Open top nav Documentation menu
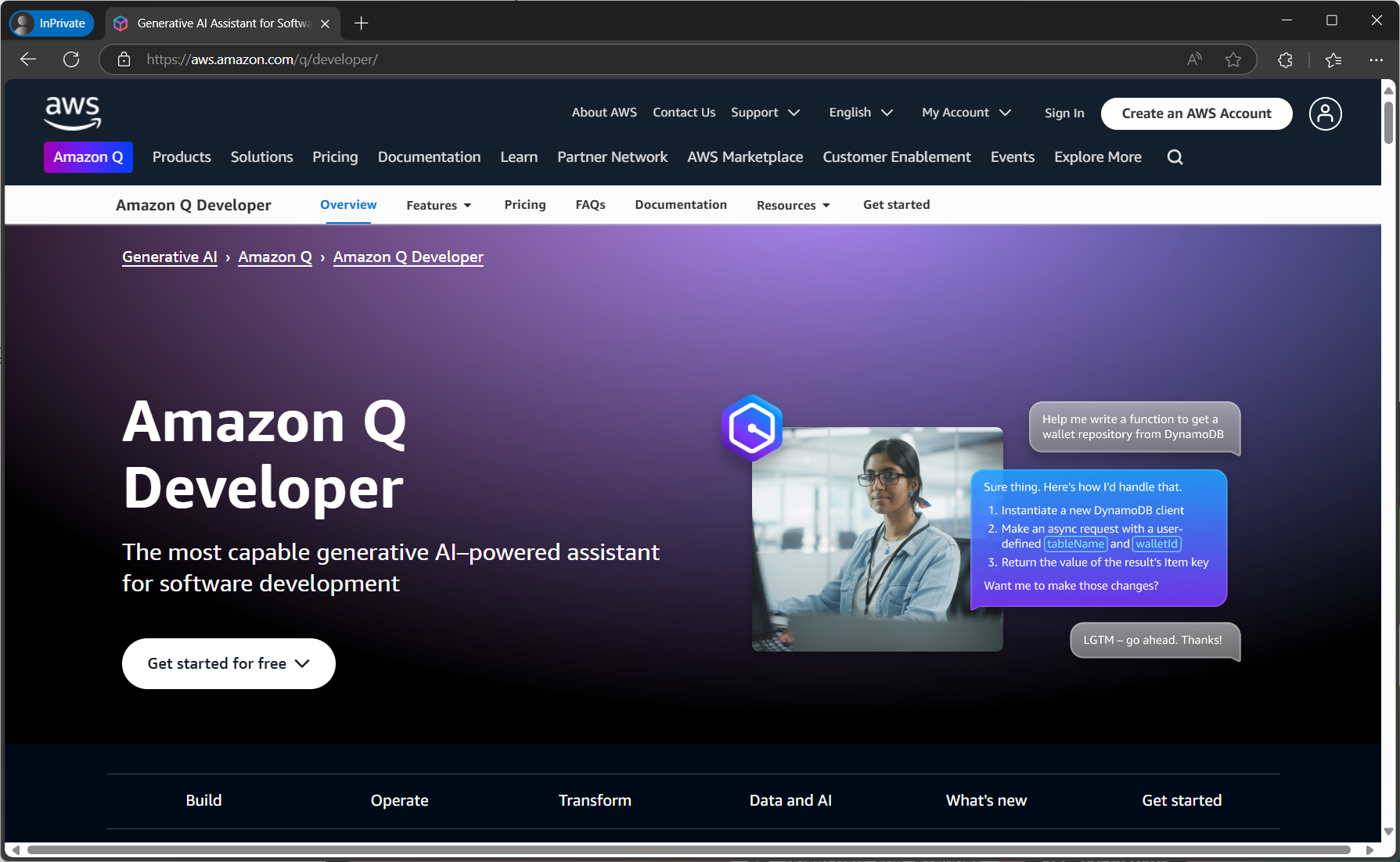 (x=429, y=157)
